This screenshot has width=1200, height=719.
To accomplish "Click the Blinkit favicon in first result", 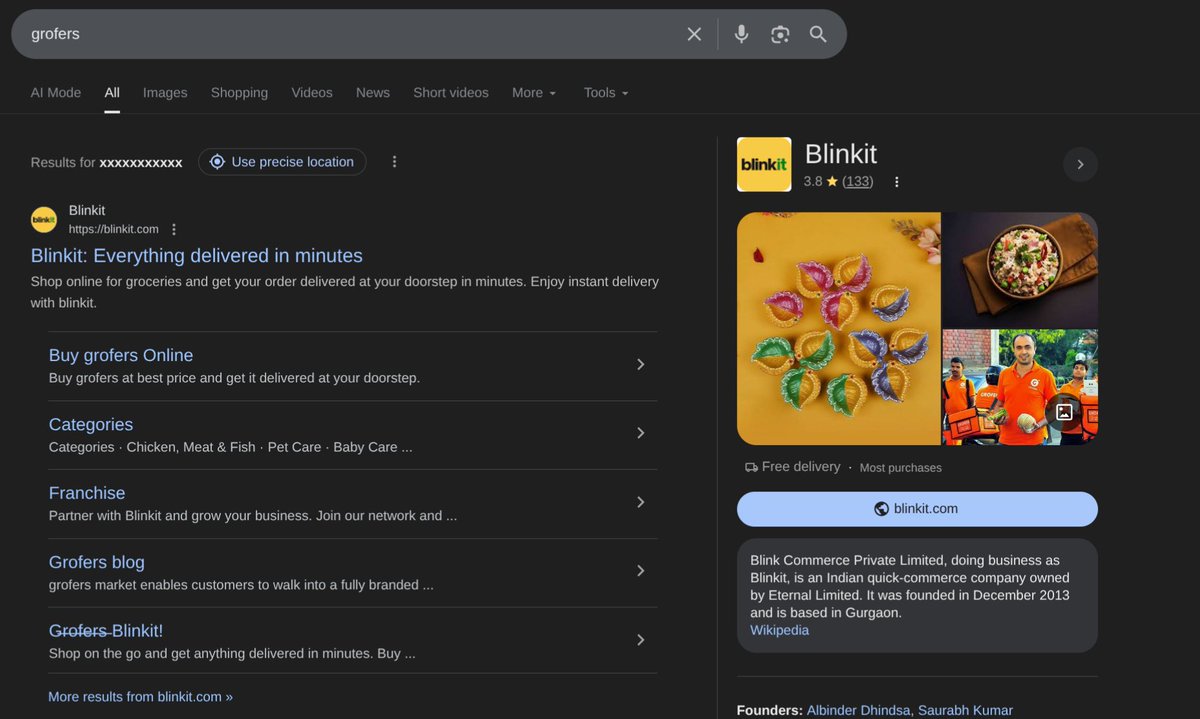I will (x=44, y=219).
